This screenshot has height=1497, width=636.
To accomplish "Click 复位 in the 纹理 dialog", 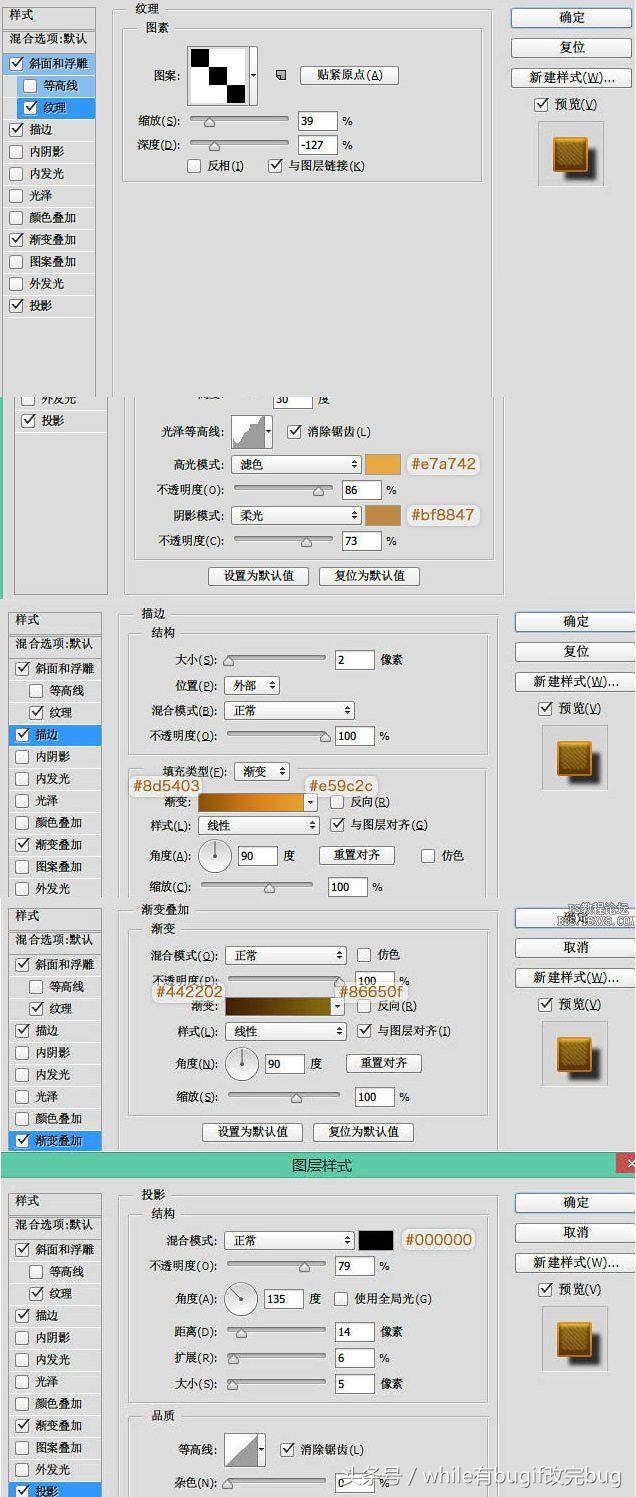I will click(572, 47).
